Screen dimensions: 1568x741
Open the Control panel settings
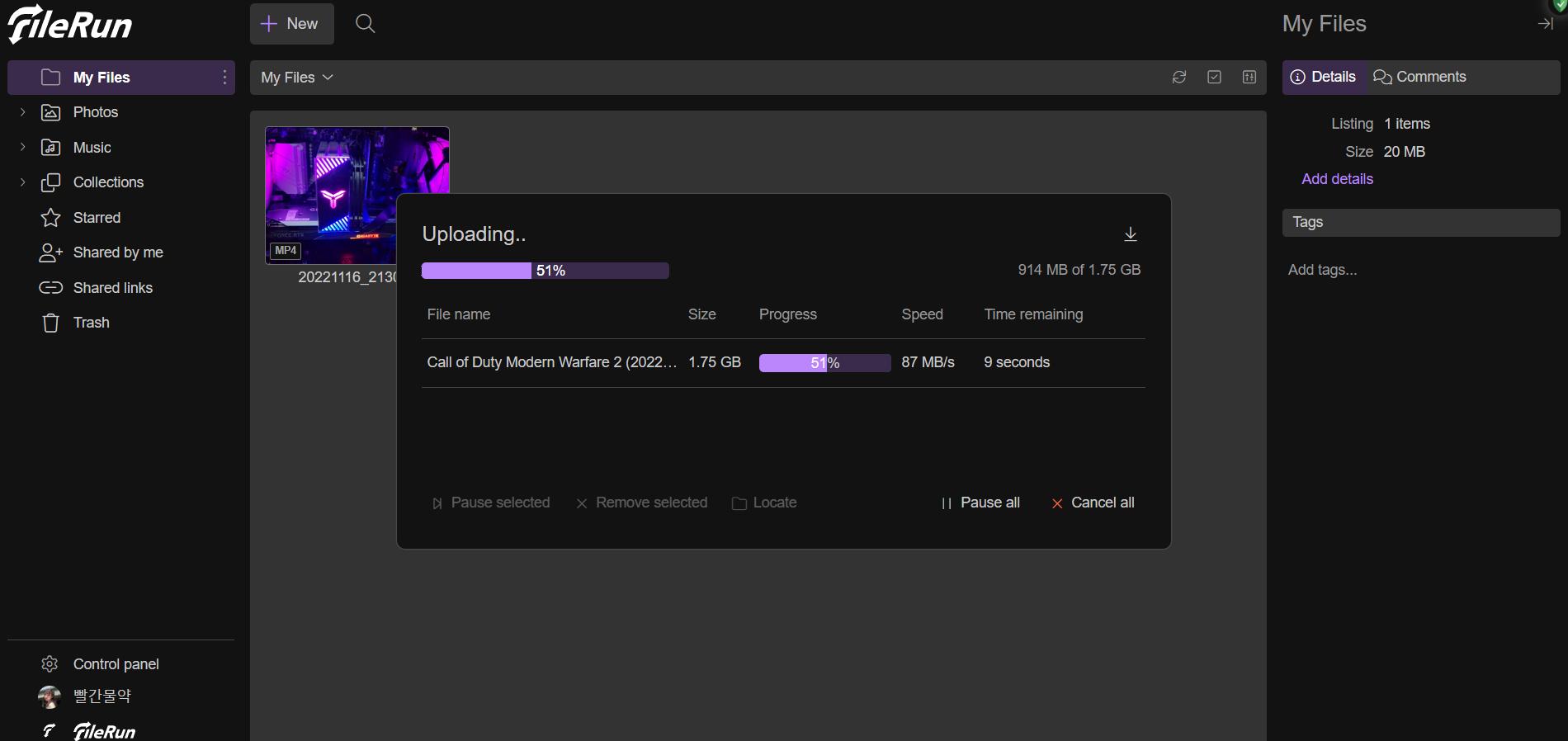pyautogui.click(x=116, y=664)
